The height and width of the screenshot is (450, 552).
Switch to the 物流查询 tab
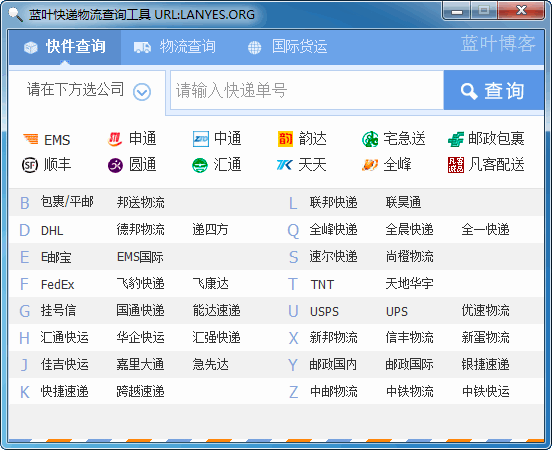pos(175,47)
